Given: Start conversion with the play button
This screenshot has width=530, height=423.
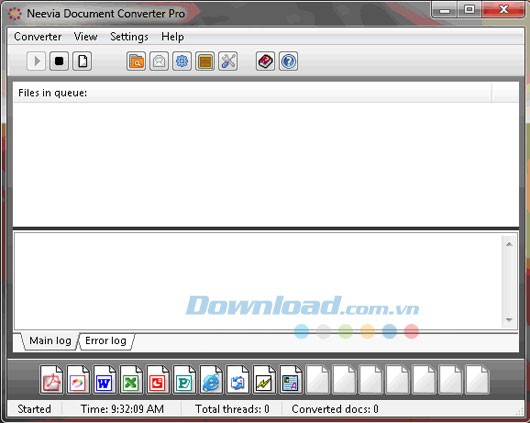Looking at the screenshot, I should [x=36, y=61].
